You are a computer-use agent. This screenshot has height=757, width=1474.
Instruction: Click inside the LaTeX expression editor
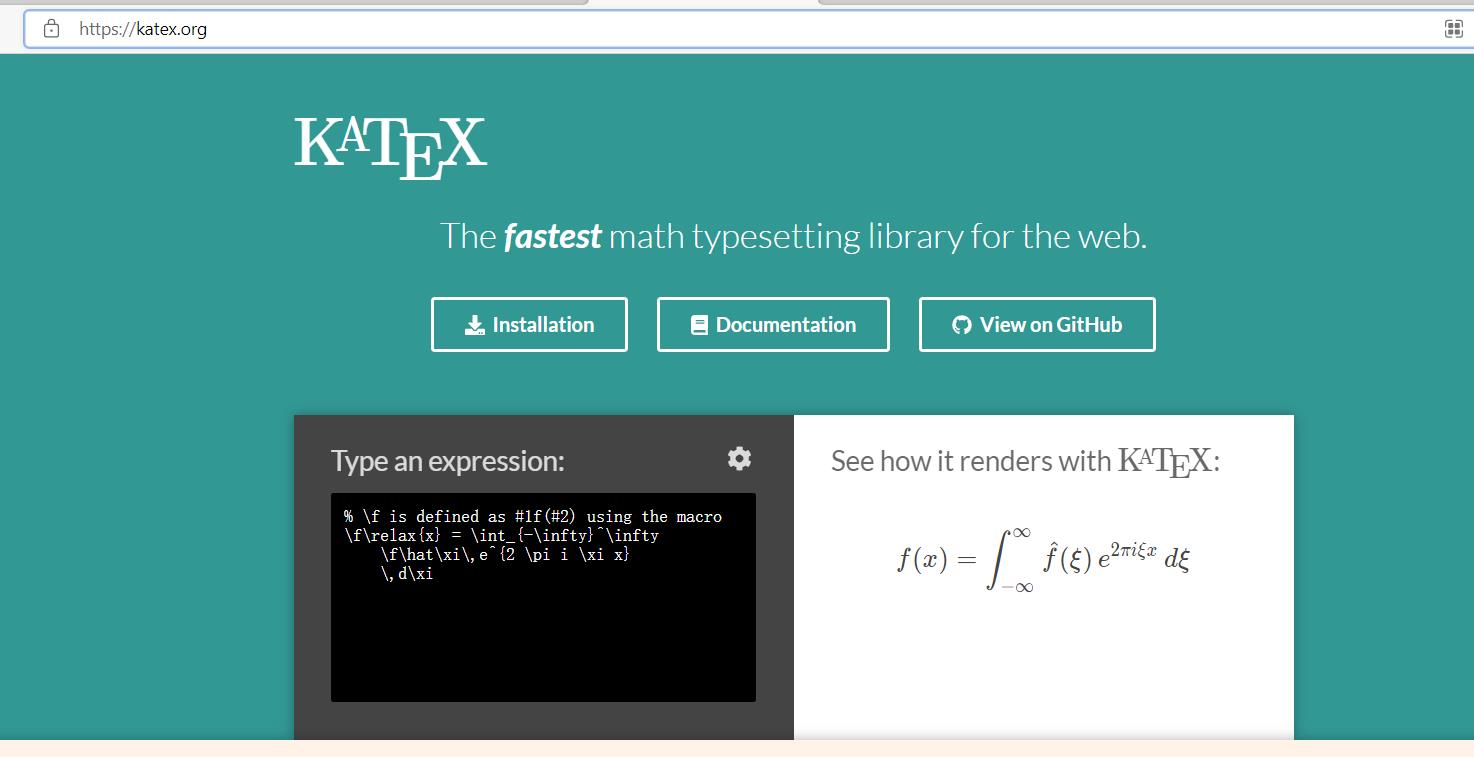click(x=543, y=597)
